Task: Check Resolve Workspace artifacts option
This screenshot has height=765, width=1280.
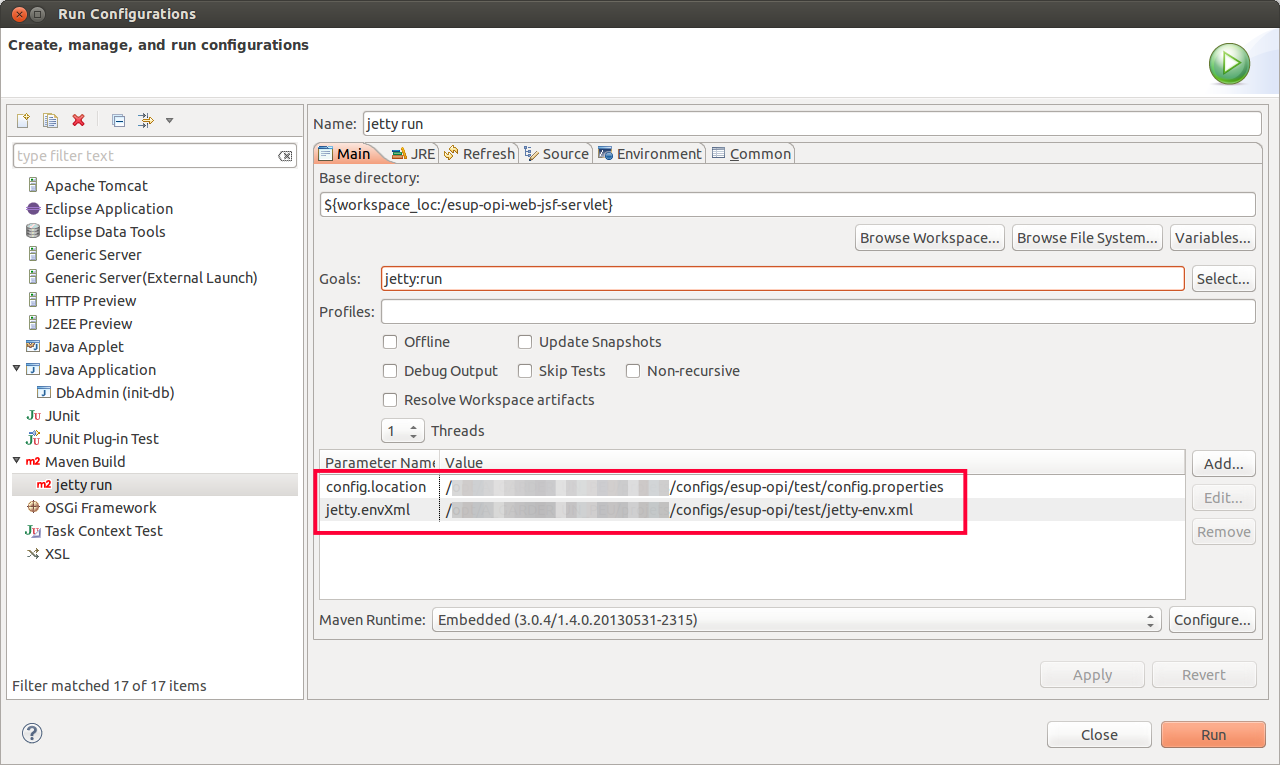Action: click(391, 400)
